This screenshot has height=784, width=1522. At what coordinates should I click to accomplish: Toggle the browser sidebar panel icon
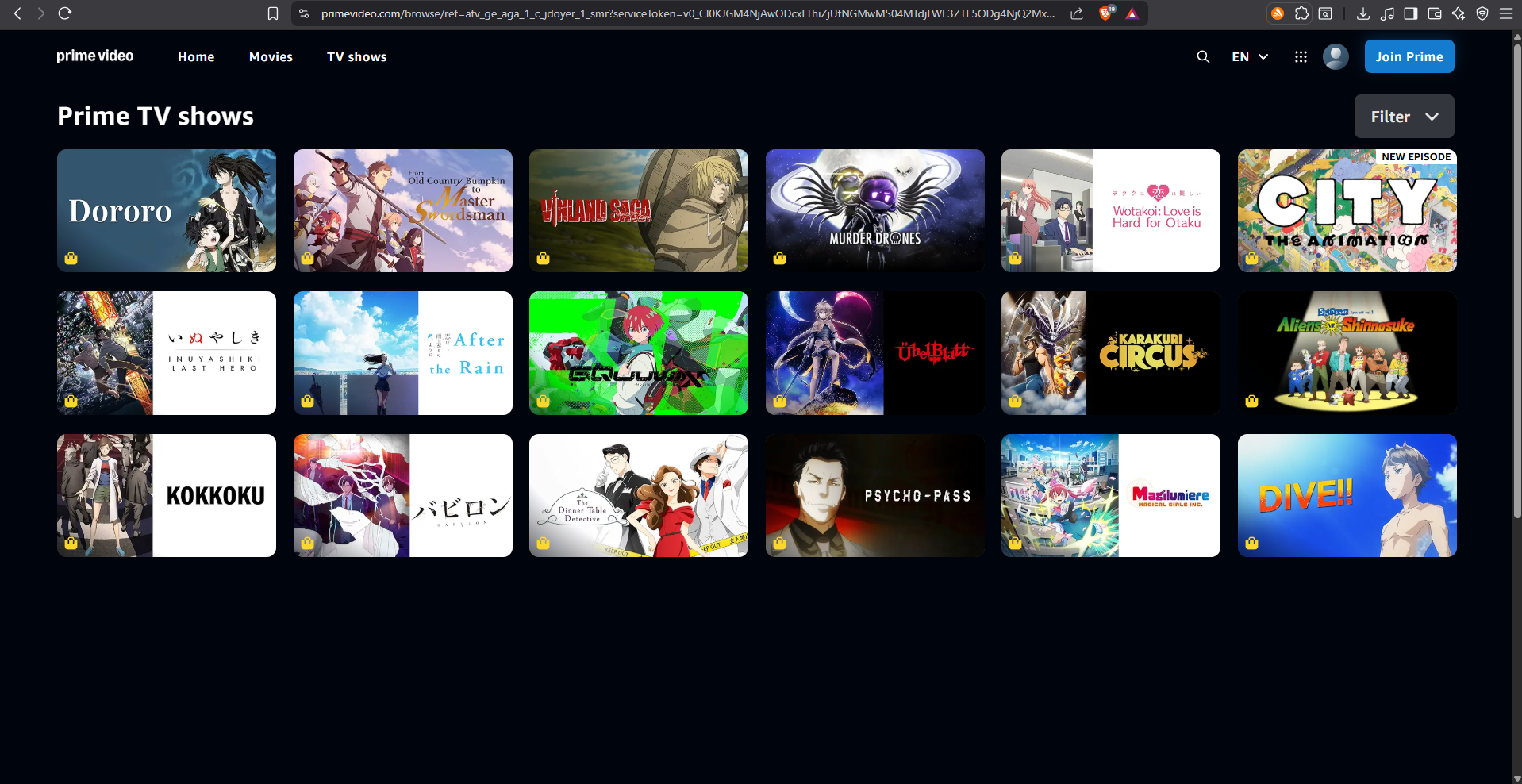pyautogui.click(x=1411, y=13)
